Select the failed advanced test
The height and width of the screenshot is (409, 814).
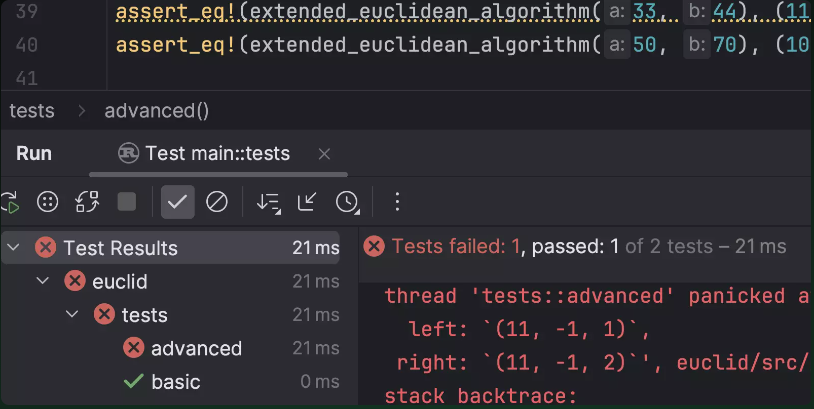pyautogui.click(x=196, y=348)
